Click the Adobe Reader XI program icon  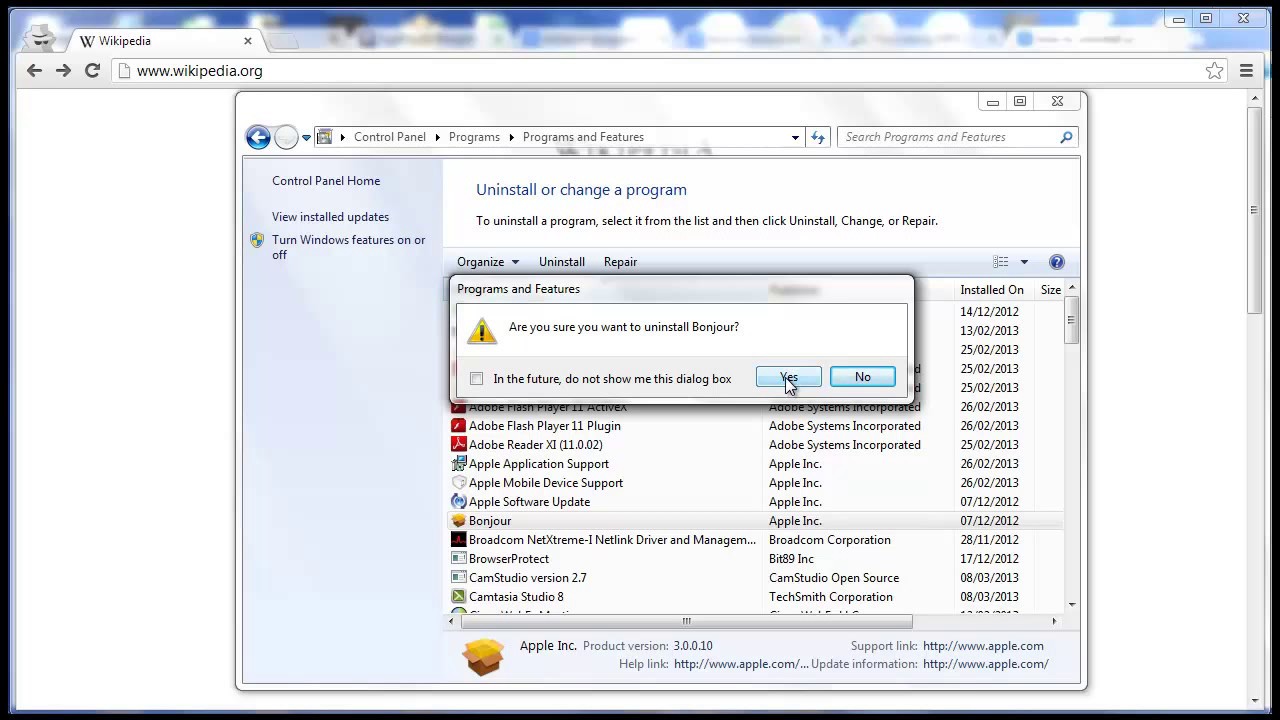coord(458,445)
